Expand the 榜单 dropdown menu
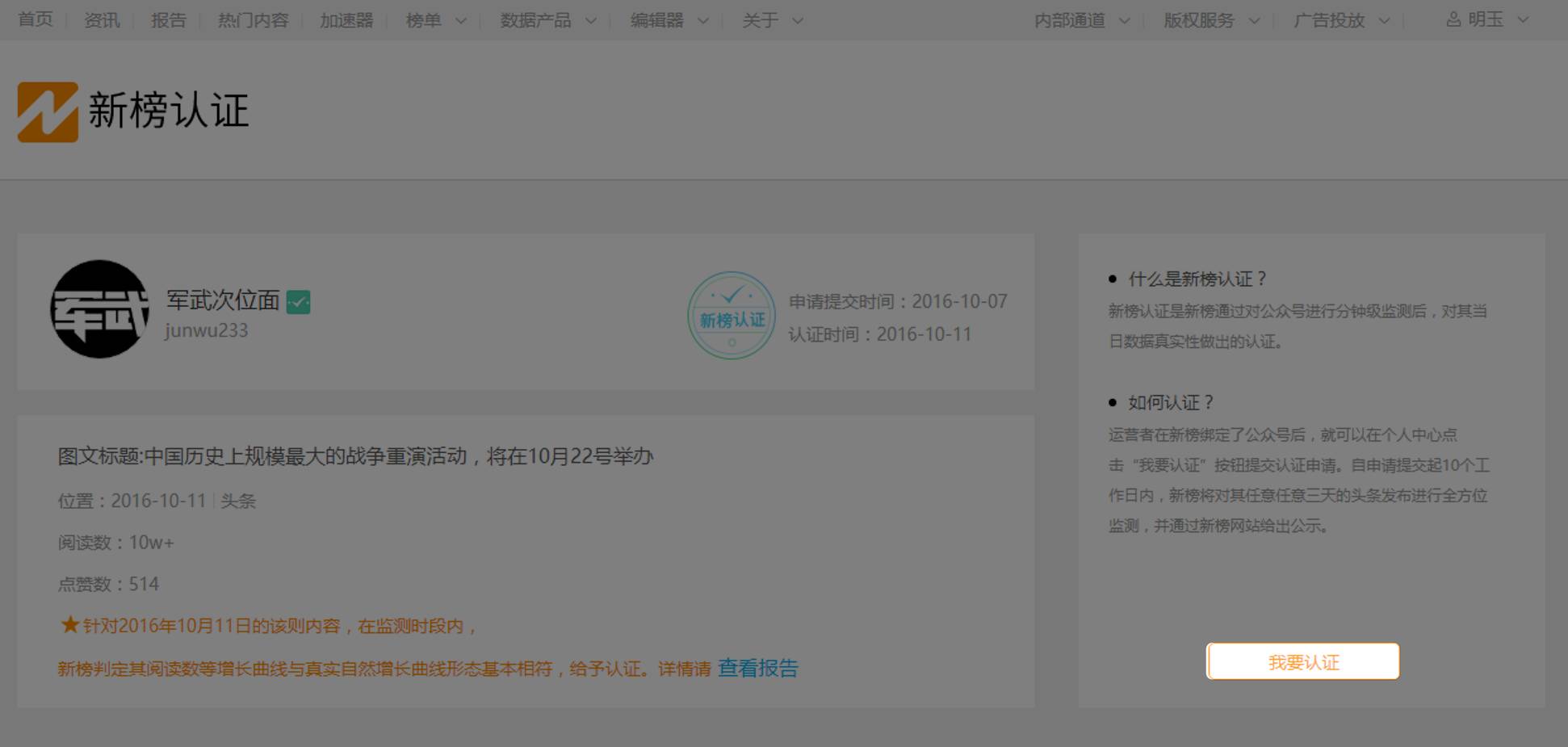Screen dimensions: 1568x747 pyautogui.click(x=436, y=20)
